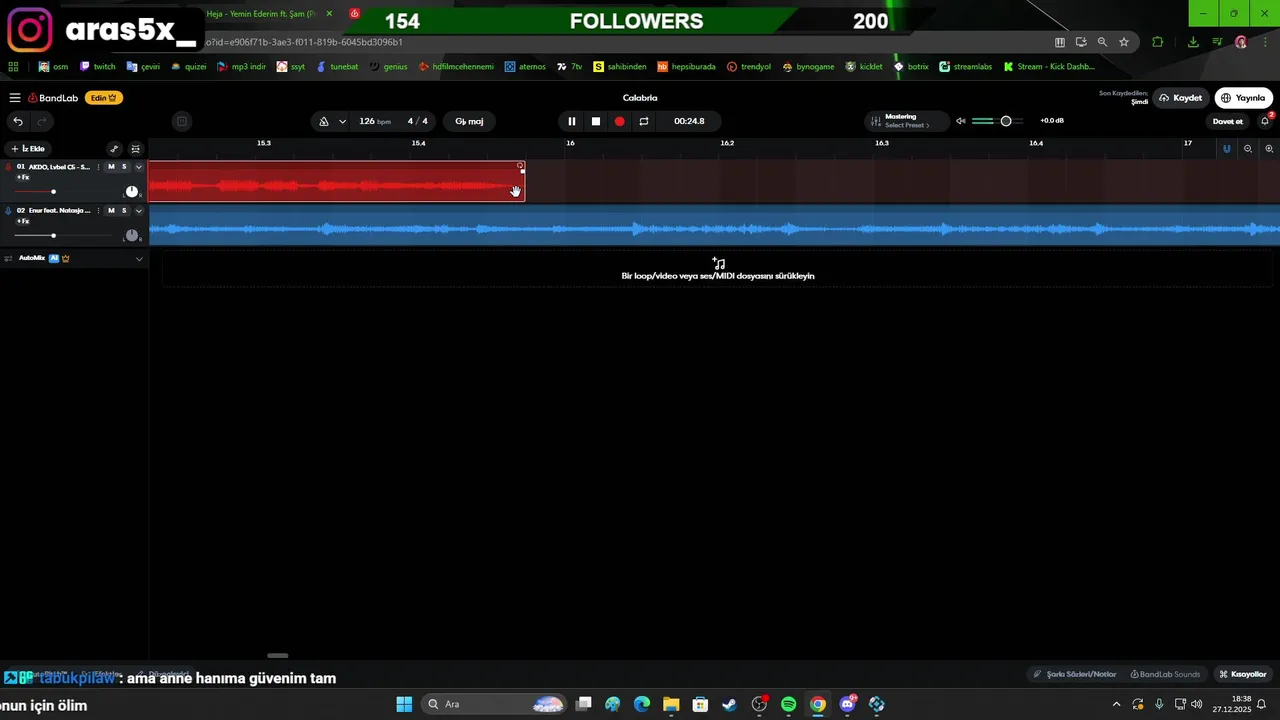Image resolution: width=1280 pixels, height=720 pixels.
Task: Pause playback
Action: click(572, 121)
